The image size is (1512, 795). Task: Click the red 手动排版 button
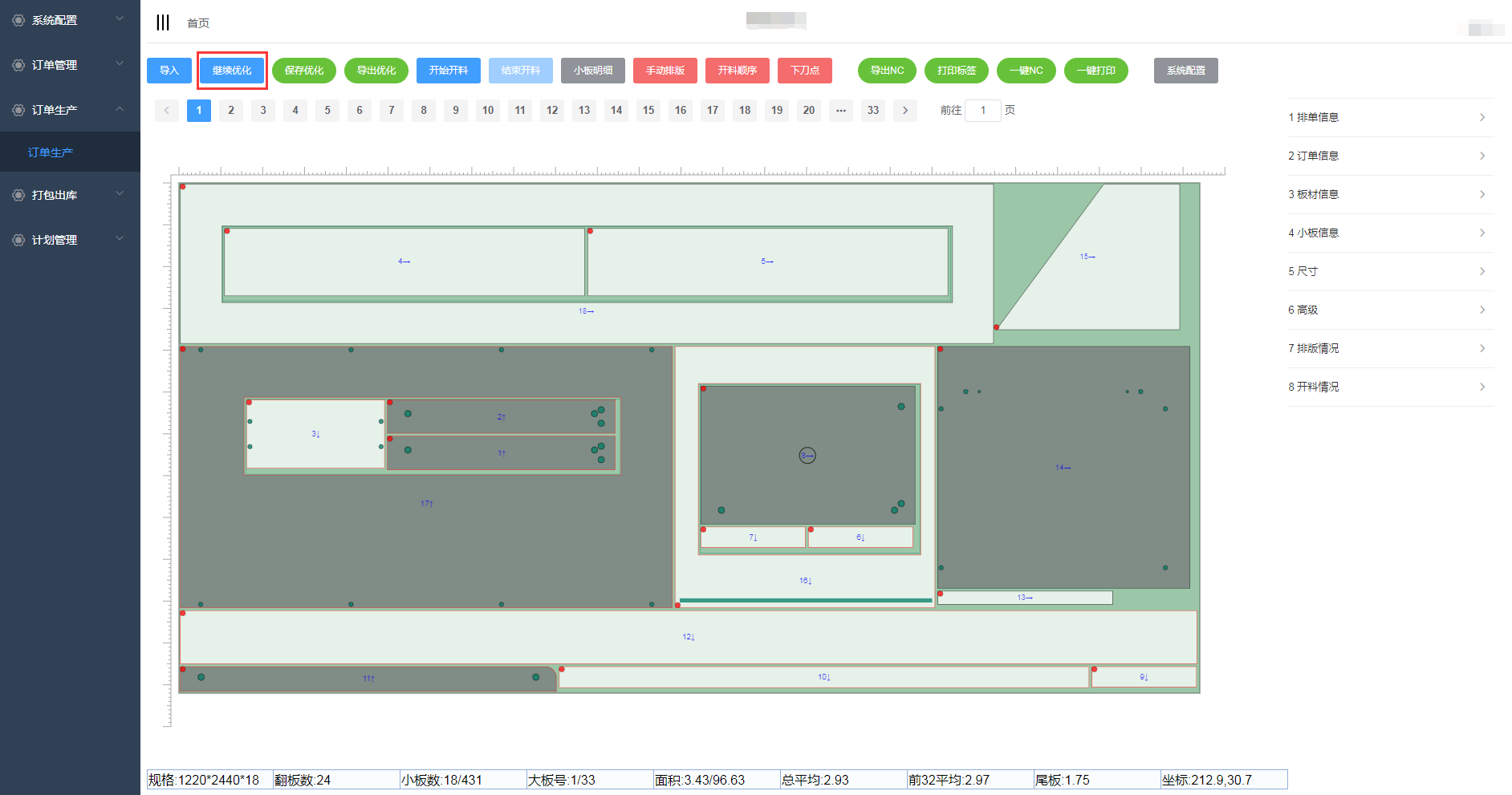pos(665,71)
